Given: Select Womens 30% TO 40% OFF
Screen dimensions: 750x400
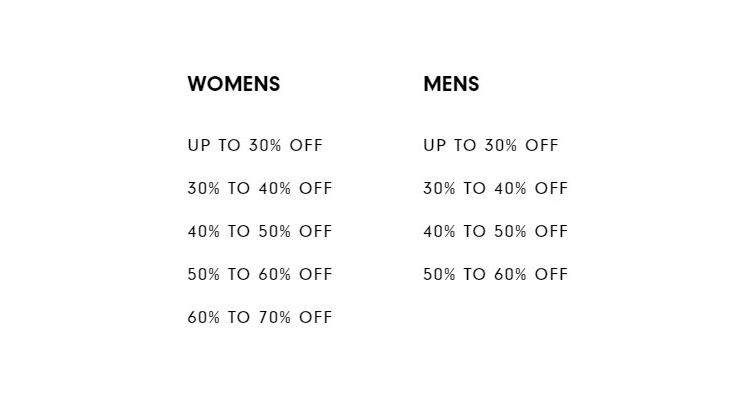Looking at the screenshot, I should [x=260, y=189].
